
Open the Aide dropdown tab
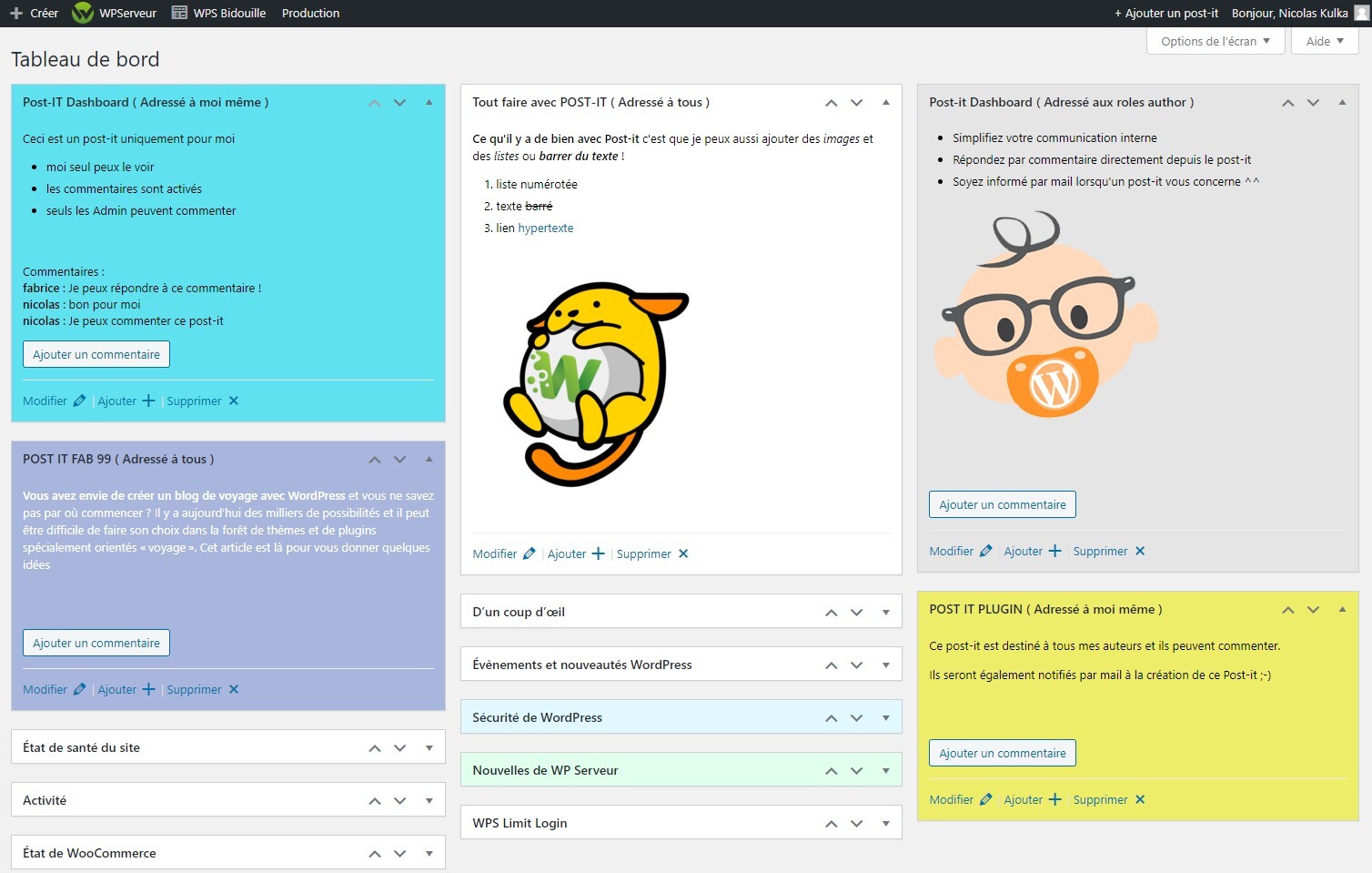tap(1325, 41)
